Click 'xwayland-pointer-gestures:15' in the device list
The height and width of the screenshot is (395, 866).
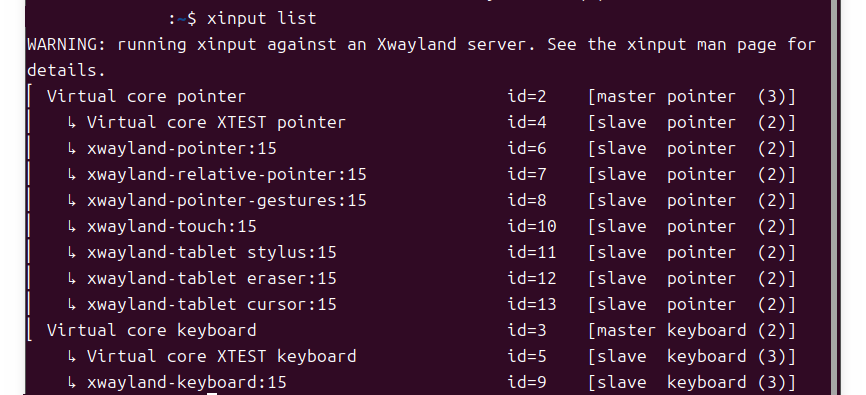[226, 201]
